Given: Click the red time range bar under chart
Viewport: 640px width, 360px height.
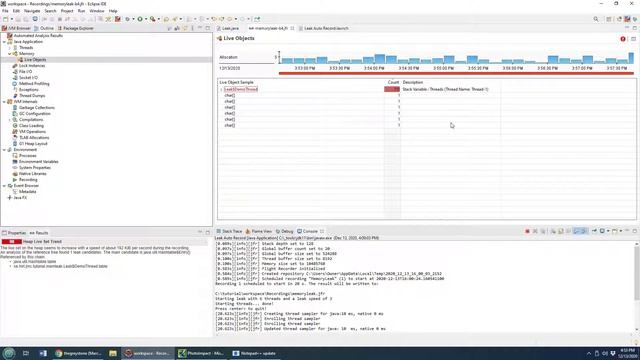Looking at the screenshot, I should pyautogui.click(x=456, y=73).
